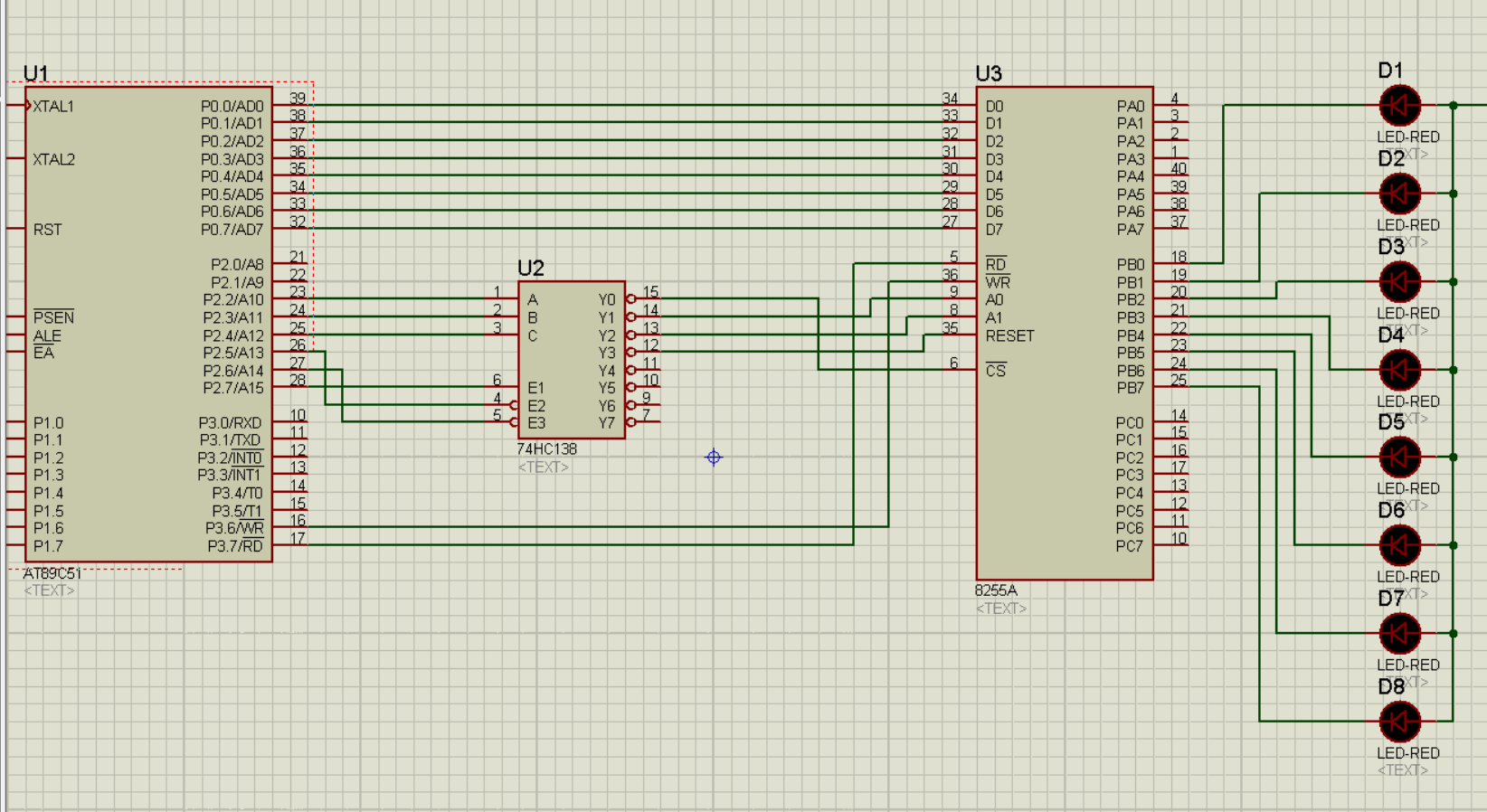Click the P2.2/A10 pin label
1487x812 pixels.
pos(233,300)
